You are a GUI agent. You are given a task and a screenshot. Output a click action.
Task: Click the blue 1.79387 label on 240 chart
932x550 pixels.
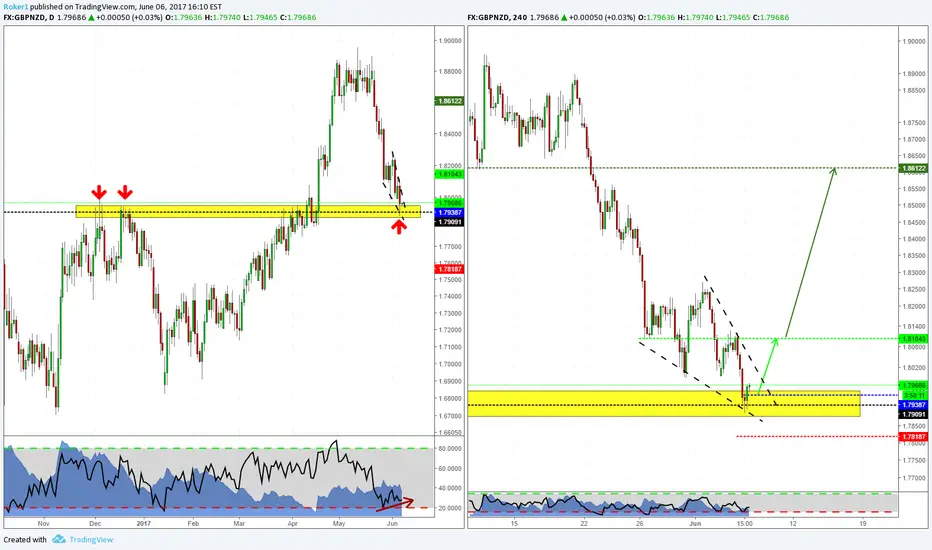[914, 405]
